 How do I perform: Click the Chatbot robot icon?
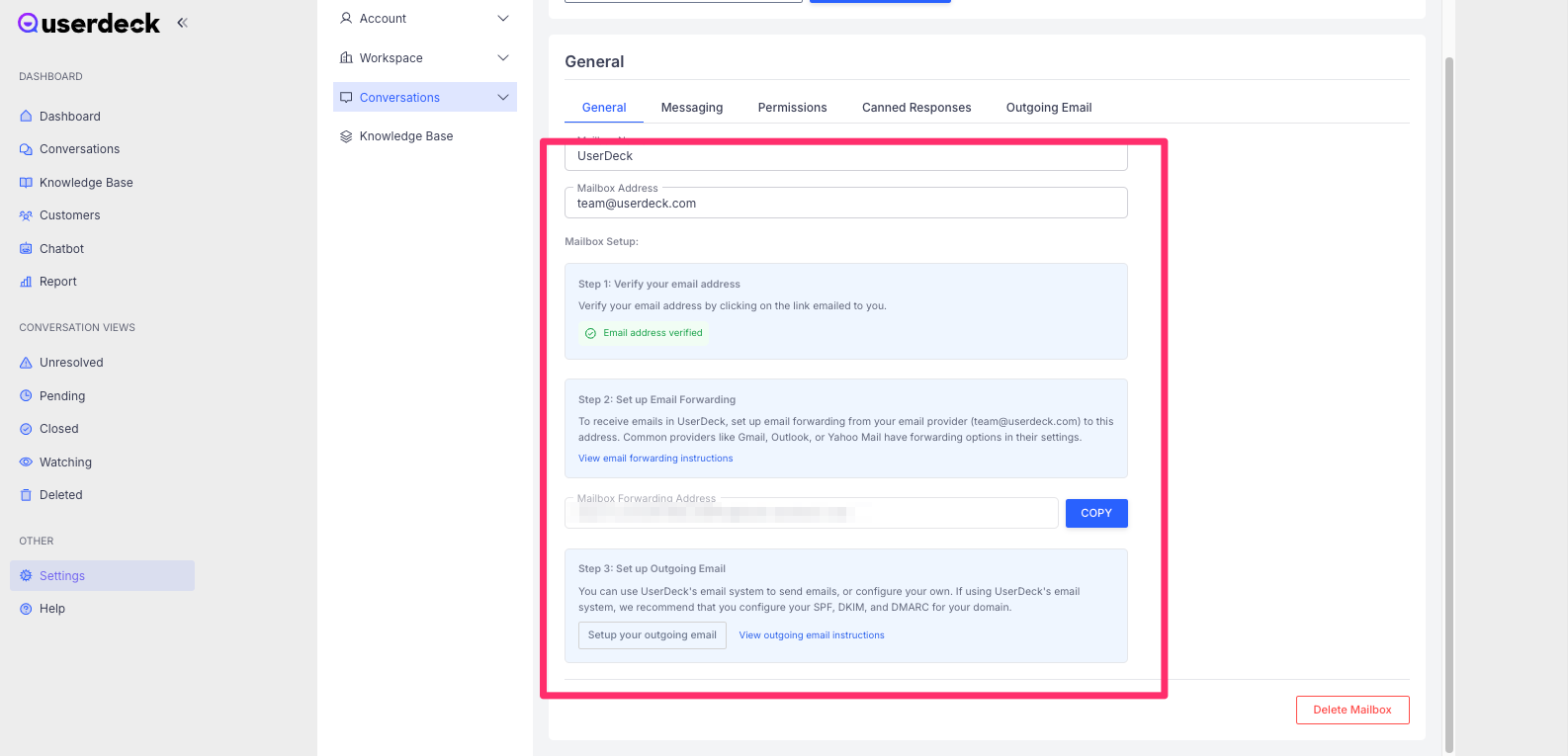[26, 249]
